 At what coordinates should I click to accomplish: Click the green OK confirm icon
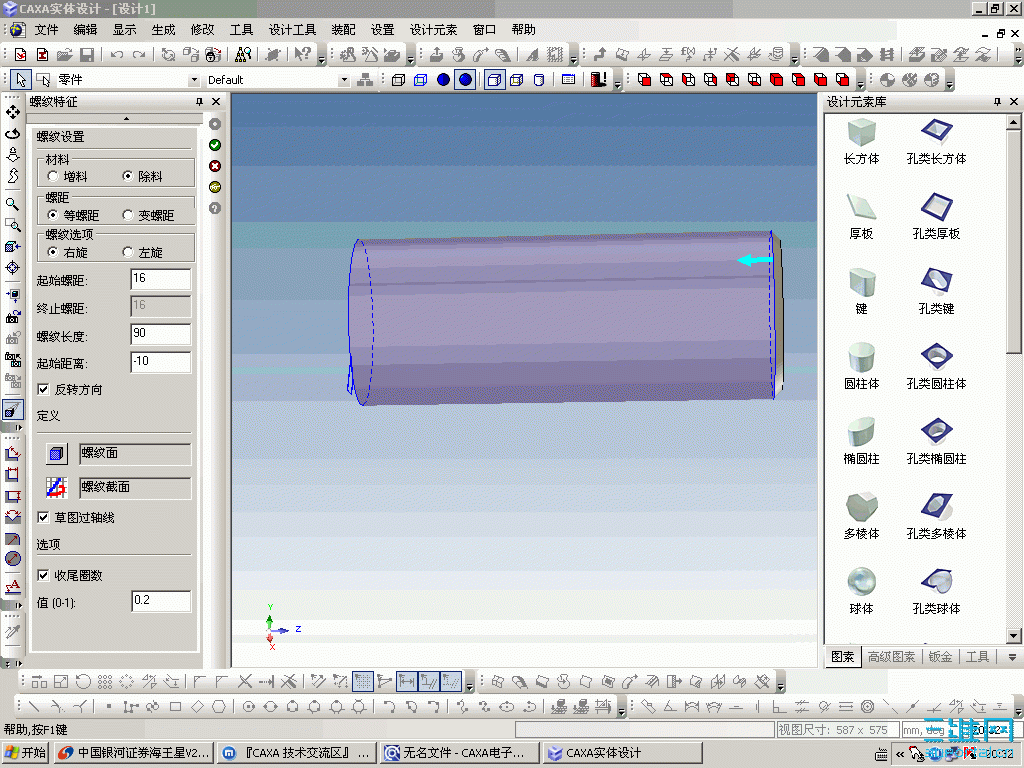pyautogui.click(x=215, y=145)
